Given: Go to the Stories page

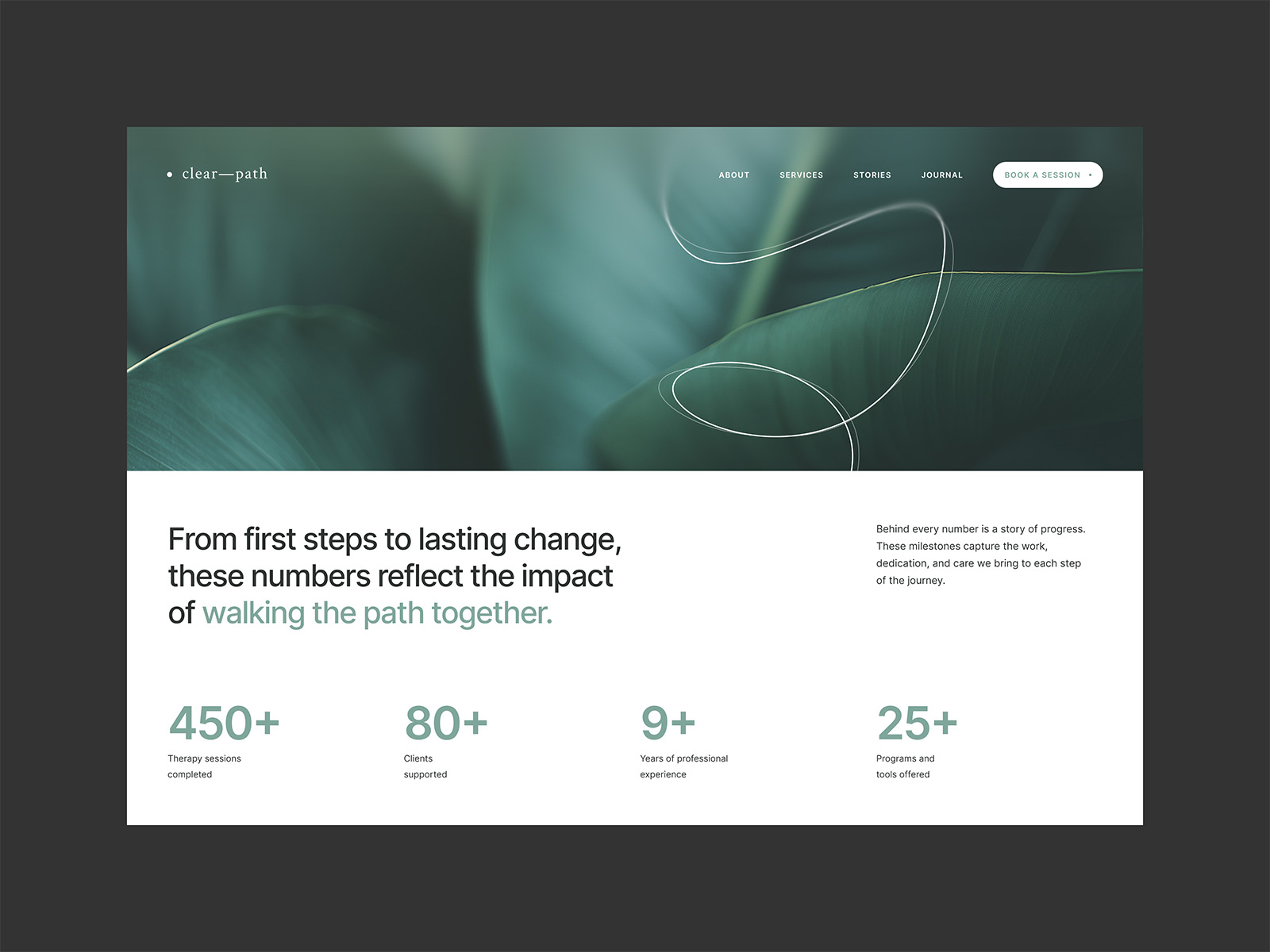Looking at the screenshot, I should 872,175.
